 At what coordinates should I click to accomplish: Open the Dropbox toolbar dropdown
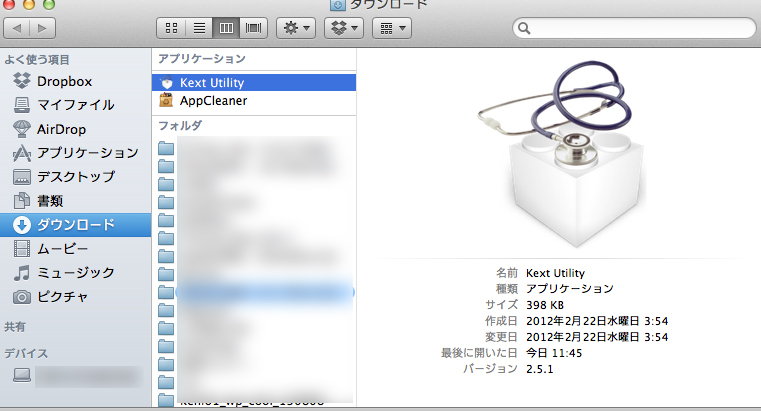pos(344,28)
